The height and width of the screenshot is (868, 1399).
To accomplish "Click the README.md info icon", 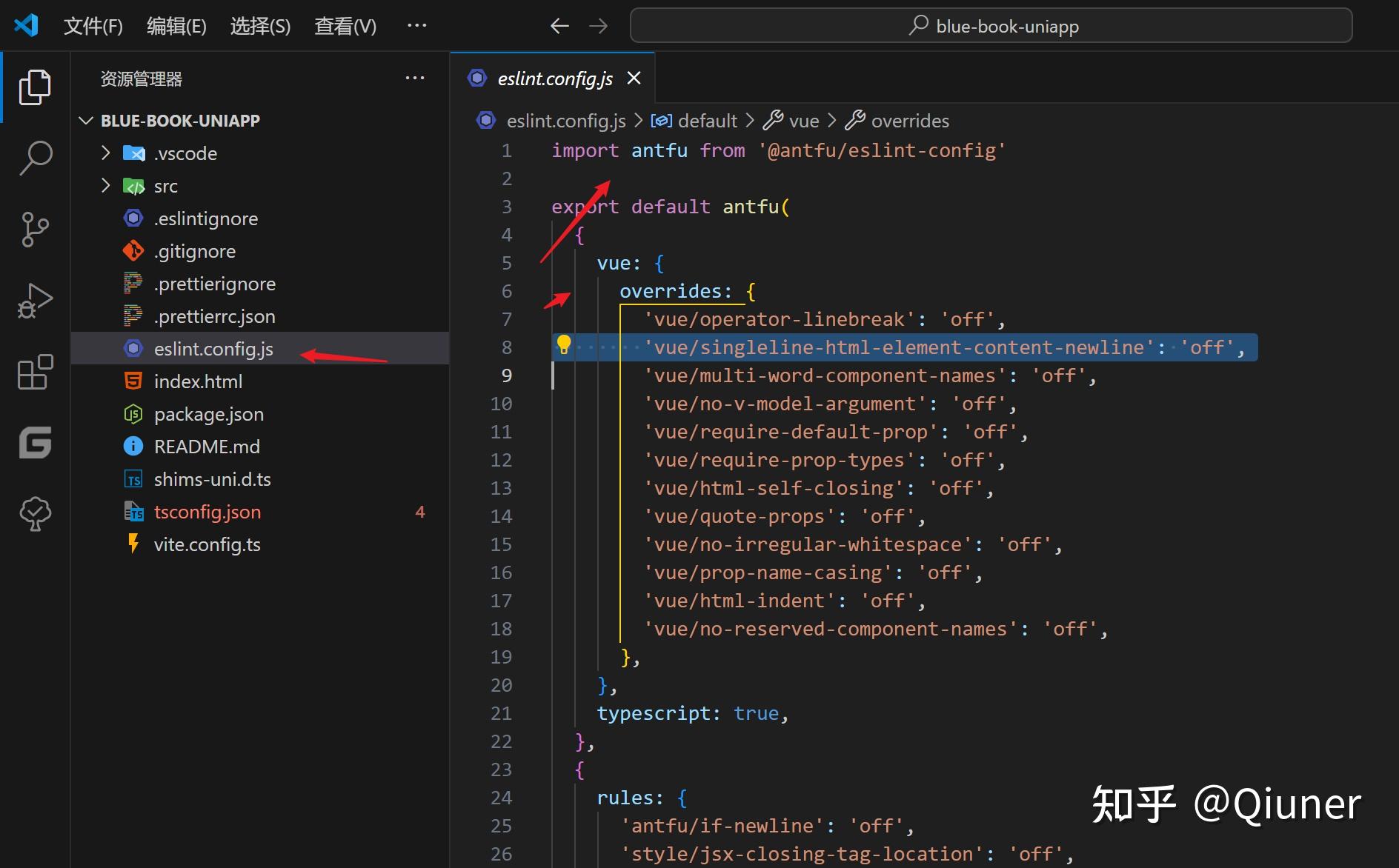I will pos(133,447).
